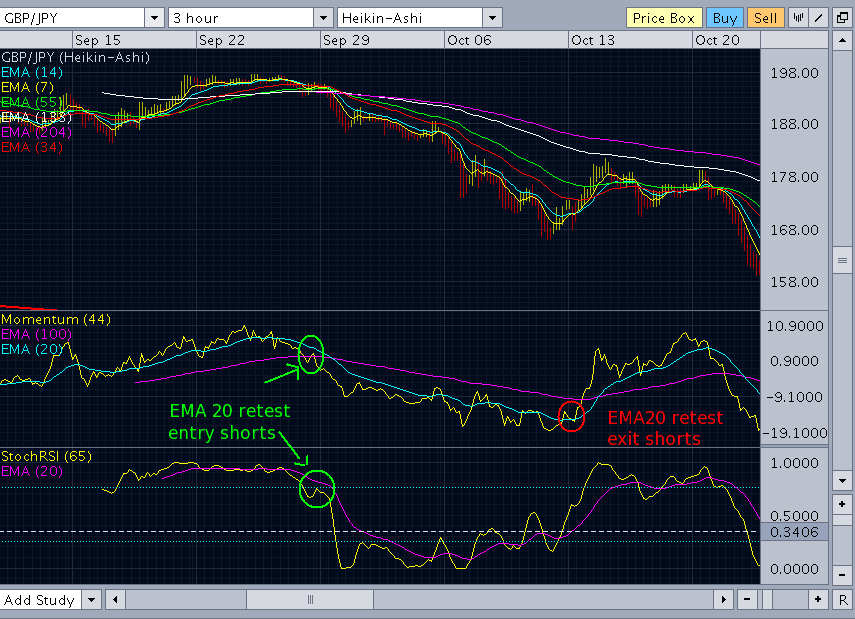855x619 pixels.
Task: Open the 3 hour timeframe dropdown
Action: (x=323, y=18)
